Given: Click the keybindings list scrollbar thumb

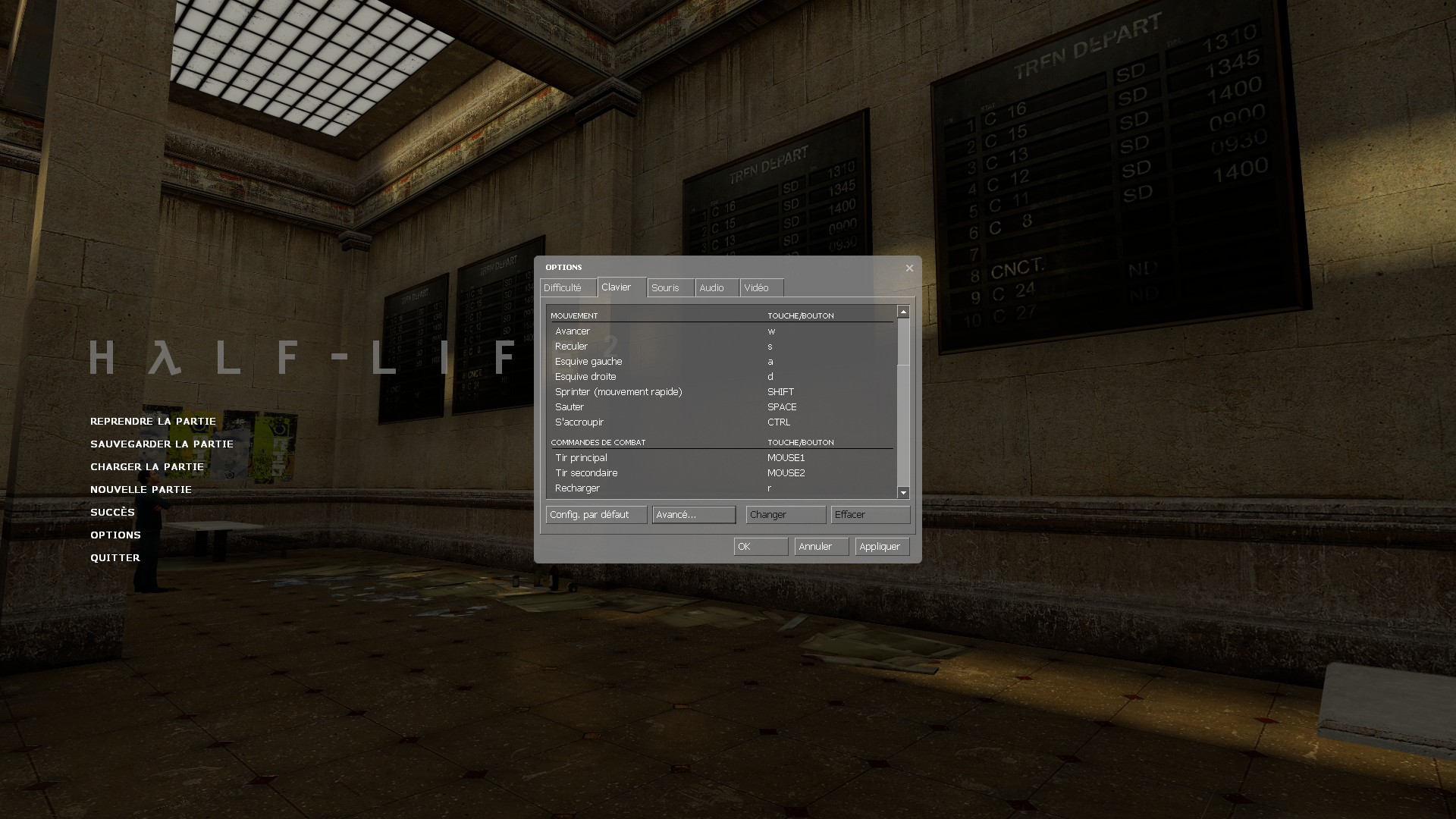Looking at the screenshot, I should pyautogui.click(x=903, y=341).
